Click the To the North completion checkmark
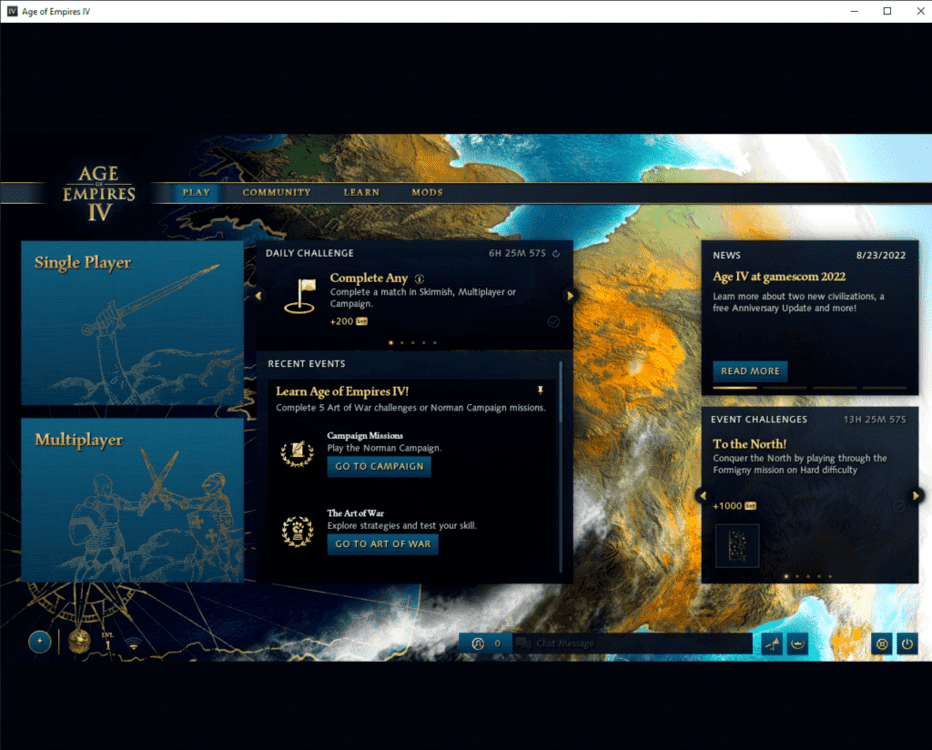This screenshot has height=750, width=932. tap(899, 506)
